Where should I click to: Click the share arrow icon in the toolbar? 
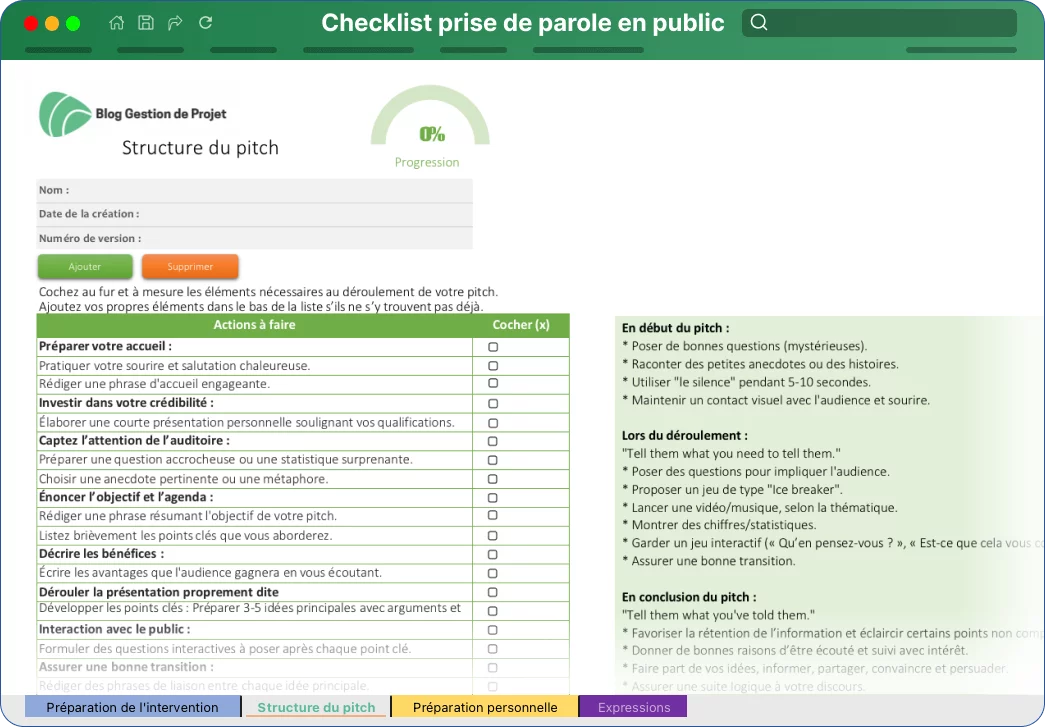[x=175, y=23]
